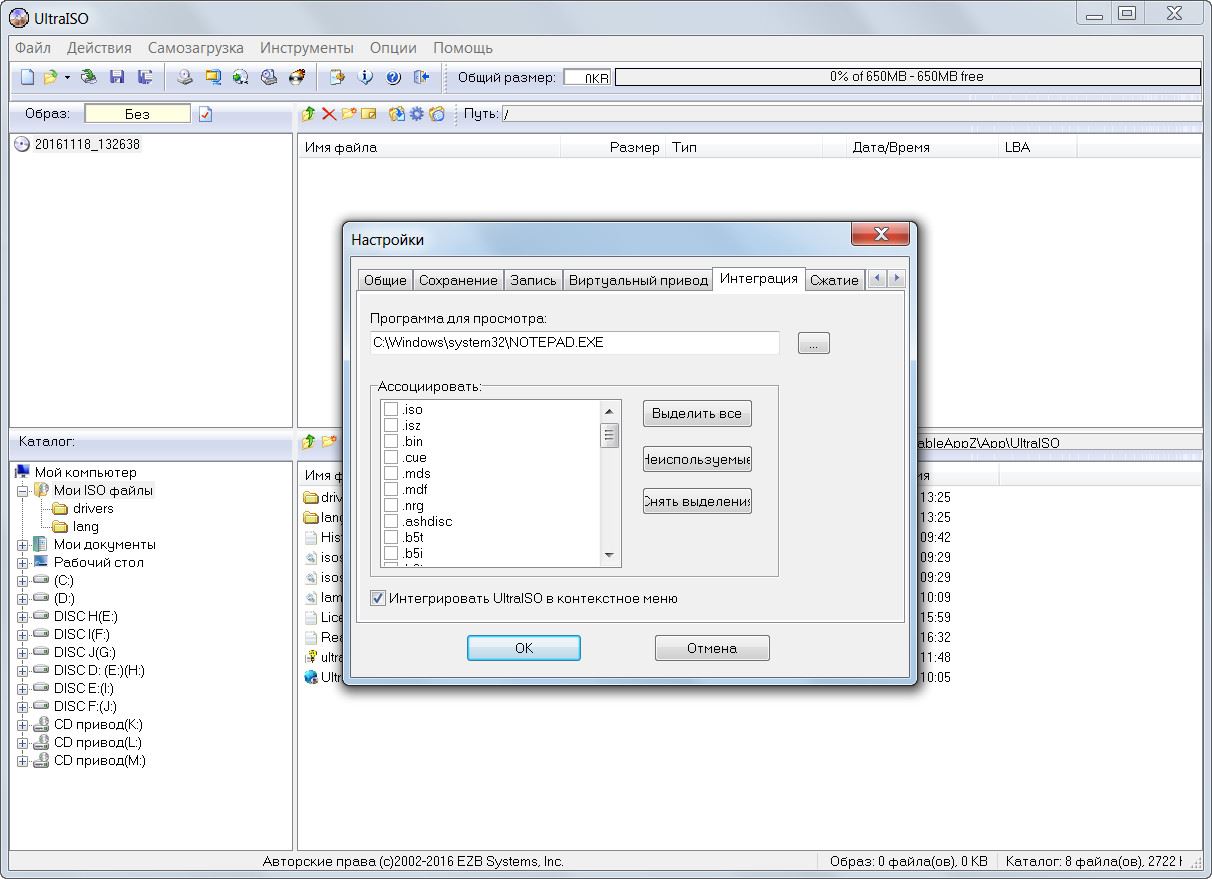Tick the .nrg association checkbox
The width and height of the screenshot is (1212, 879).
(x=391, y=505)
